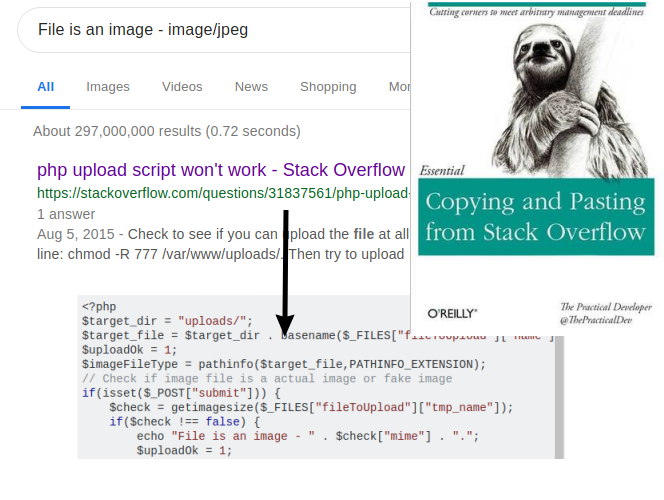This screenshot has width=664, height=500.
Task: Click the '<?php' code line
Action: pos(99,307)
